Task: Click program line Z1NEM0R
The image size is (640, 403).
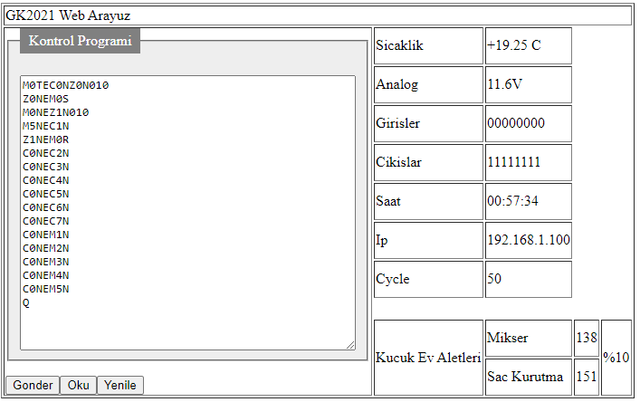Action: (x=46, y=140)
